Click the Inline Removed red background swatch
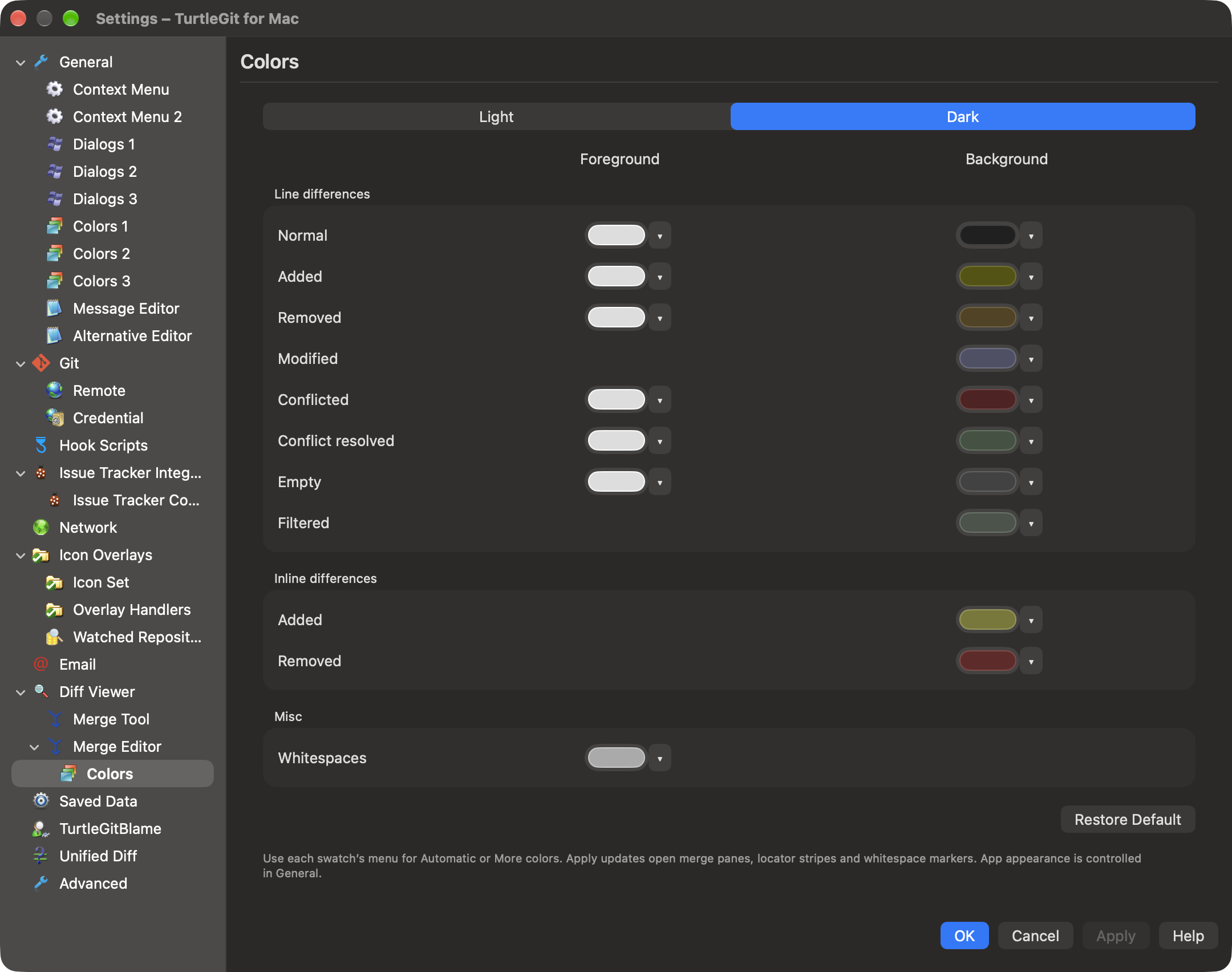Screen dimensions: 1232x972 (987, 661)
